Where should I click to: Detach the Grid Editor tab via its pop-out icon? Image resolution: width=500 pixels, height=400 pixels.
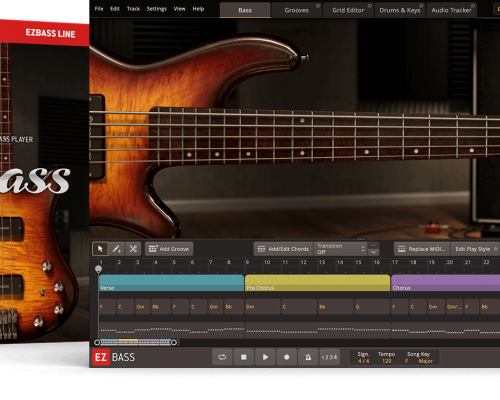tap(370, 6)
